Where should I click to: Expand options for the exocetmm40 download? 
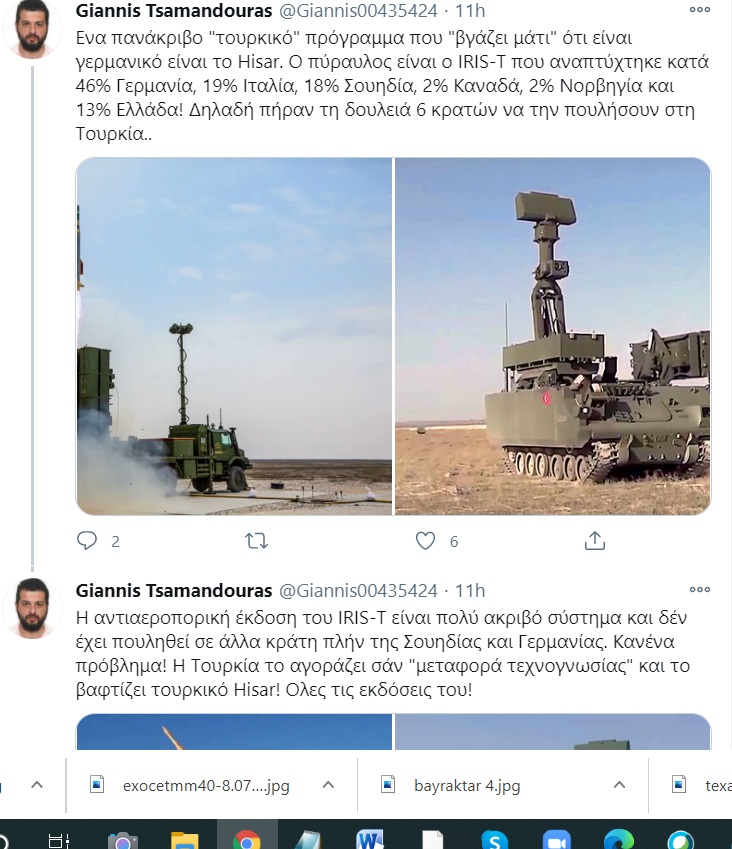[327, 785]
